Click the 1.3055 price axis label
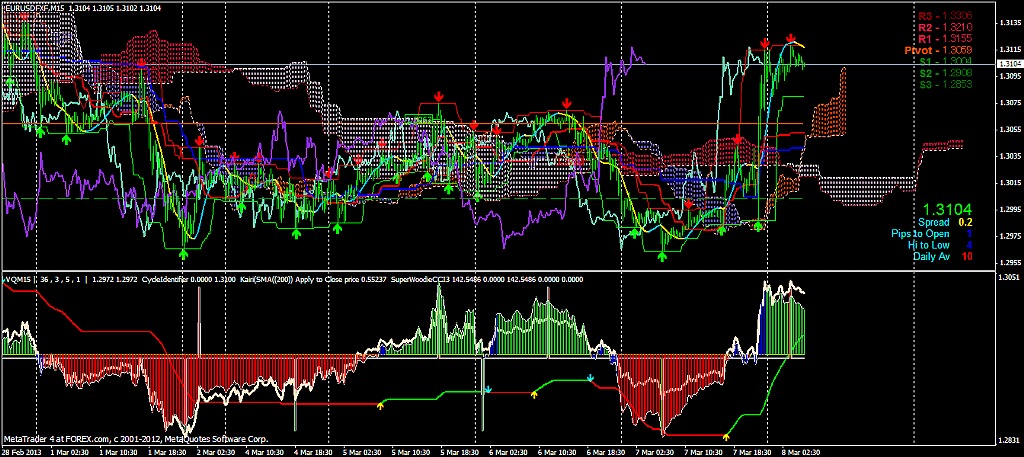Screen dimensions: 1024x457 1010,129
